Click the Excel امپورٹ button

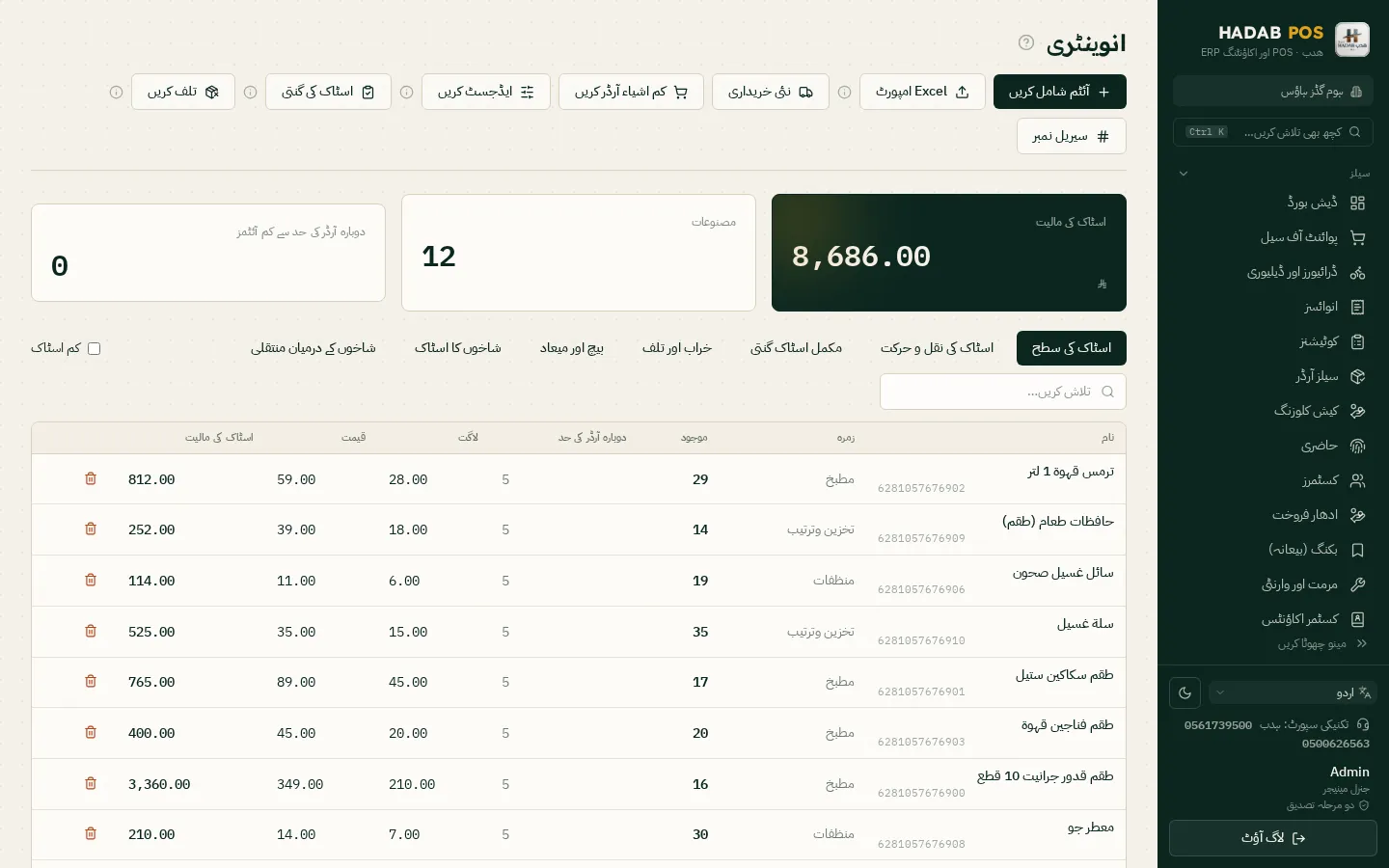pos(922,92)
